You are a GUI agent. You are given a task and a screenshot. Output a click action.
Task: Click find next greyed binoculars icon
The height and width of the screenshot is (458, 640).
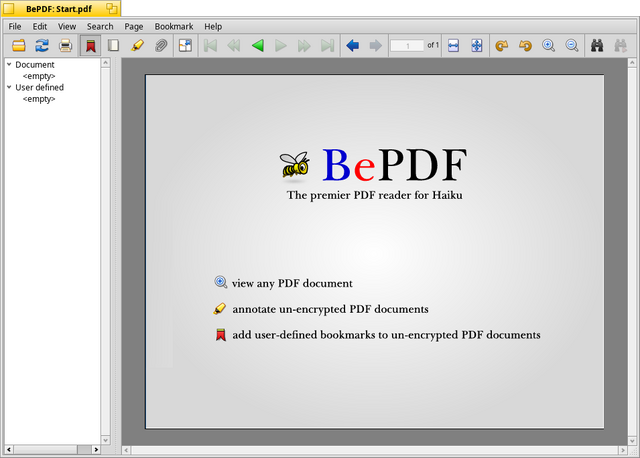click(620, 45)
